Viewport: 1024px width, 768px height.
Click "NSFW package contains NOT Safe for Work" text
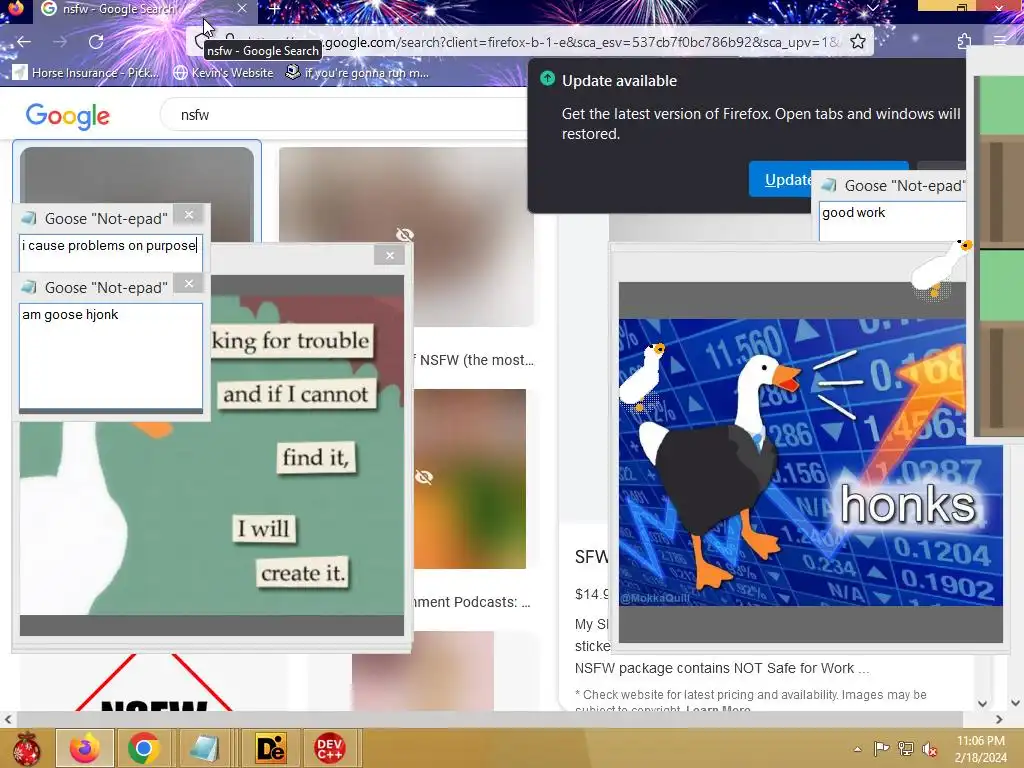coord(721,668)
